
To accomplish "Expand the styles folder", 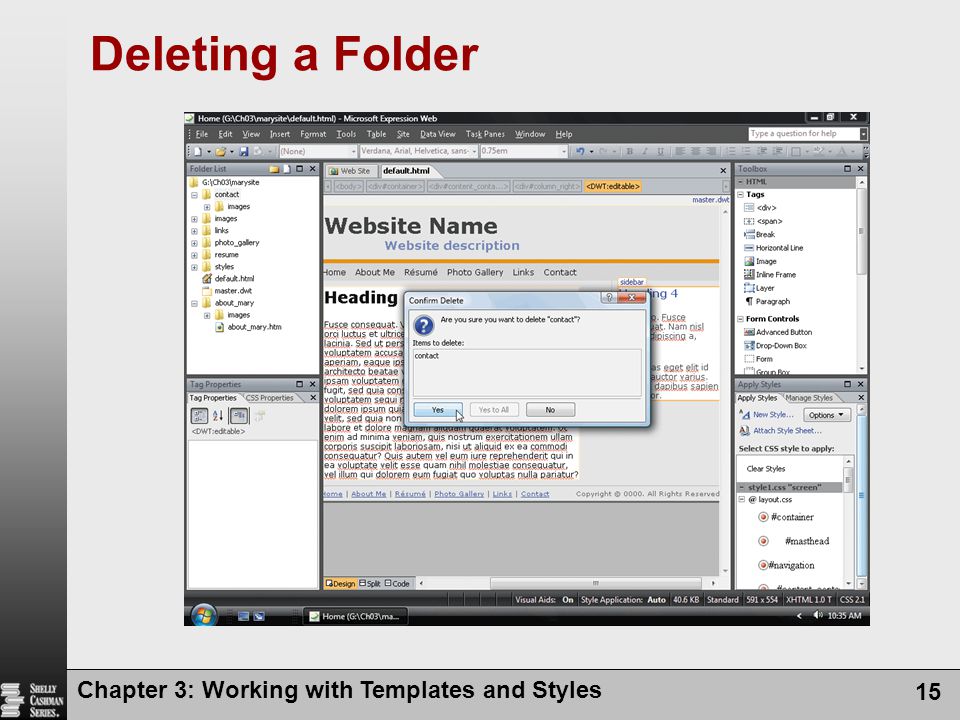I will click(194, 267).
